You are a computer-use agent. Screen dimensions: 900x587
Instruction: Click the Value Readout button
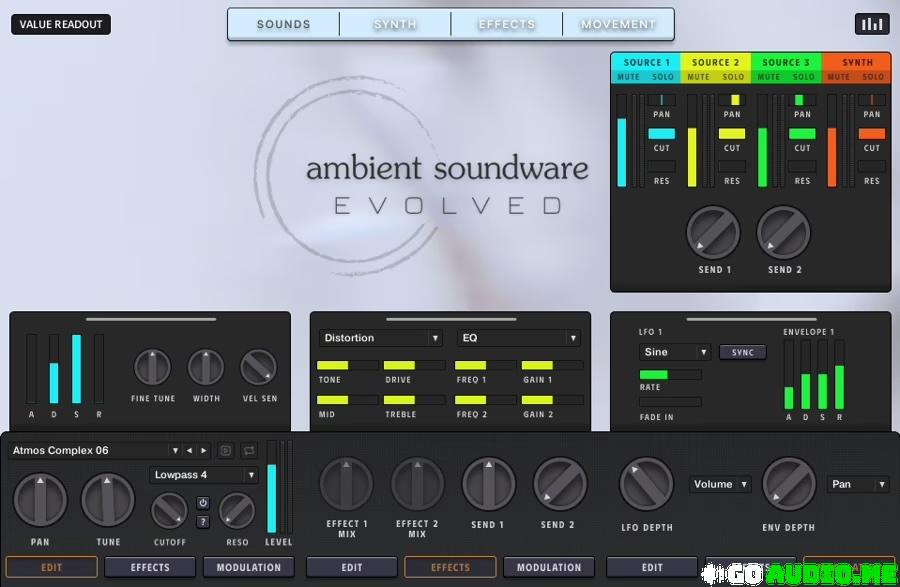pyautogui.click(x=61, y=24)
